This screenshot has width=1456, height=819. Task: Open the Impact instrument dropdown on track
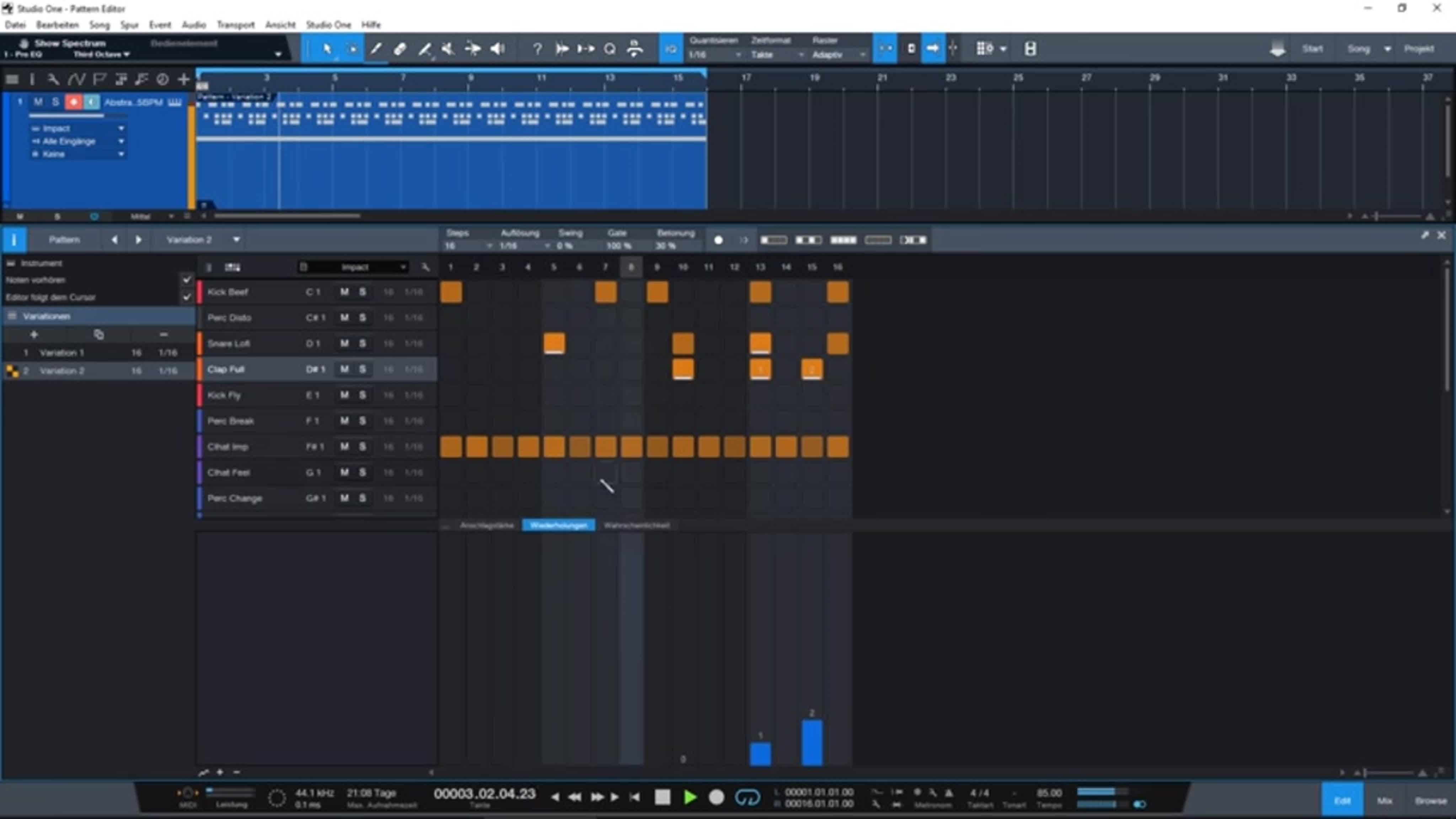[x=78, y=128]
